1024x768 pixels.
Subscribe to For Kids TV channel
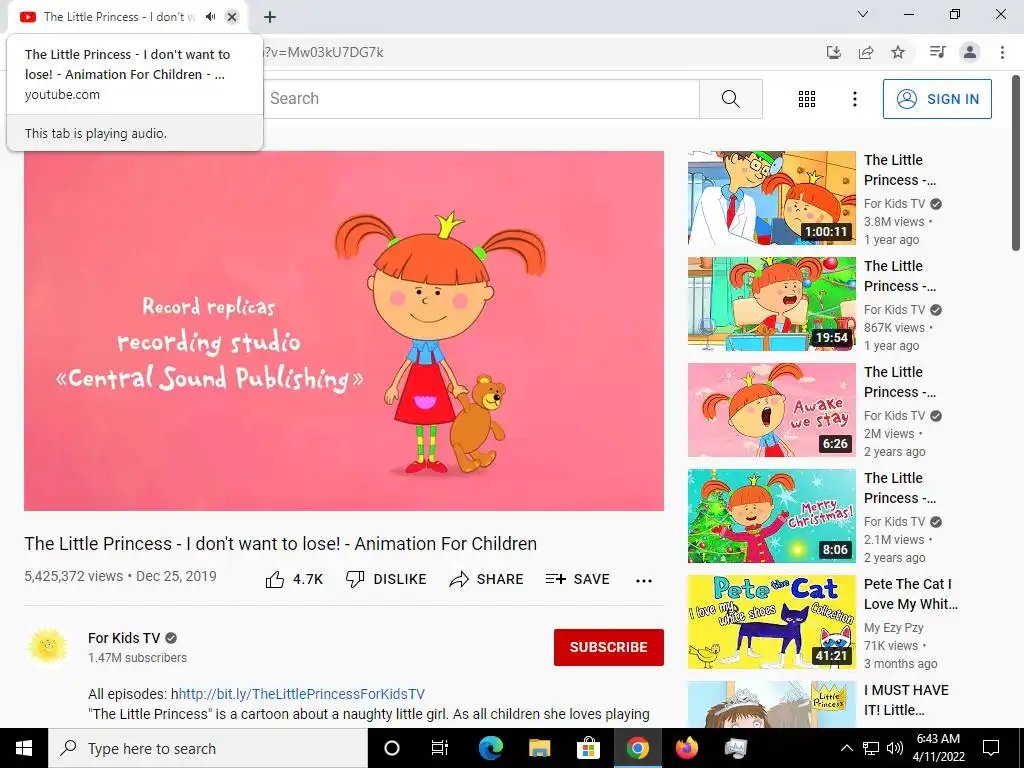(x=609, y=647)
